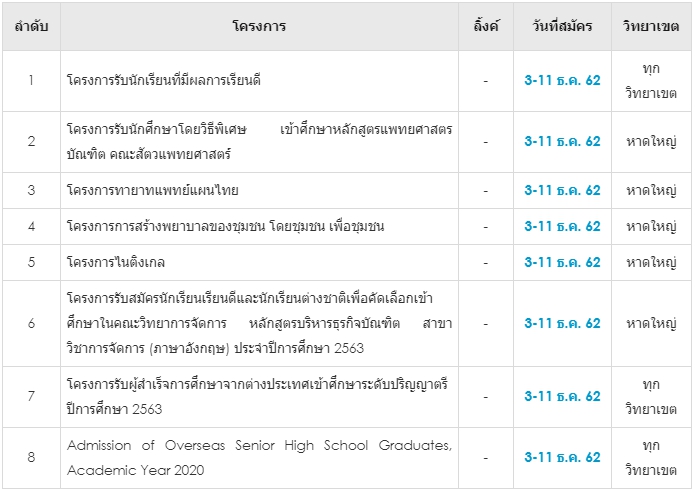Select the โครงการไนติงเกล project name
696x491 pixels.
pyautogui.click(x=116, y=262)
